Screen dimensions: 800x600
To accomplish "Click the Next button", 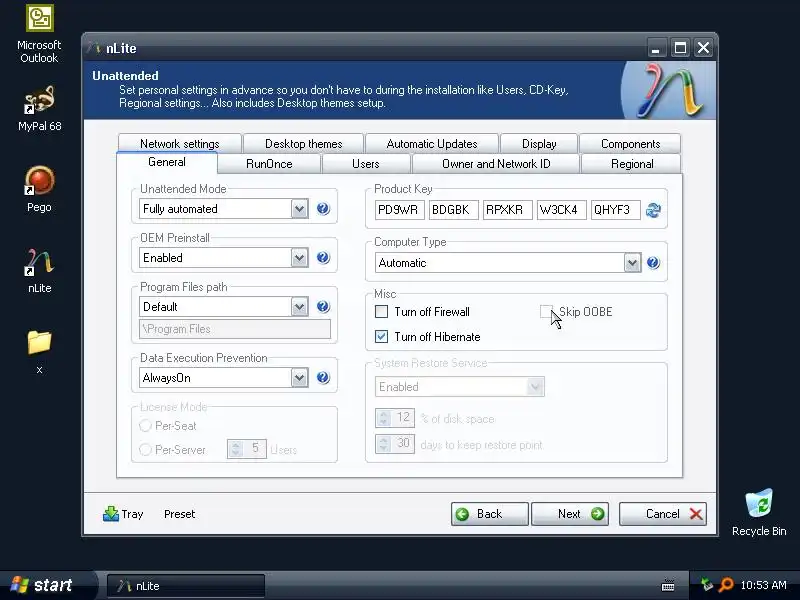I will (569, 514).
